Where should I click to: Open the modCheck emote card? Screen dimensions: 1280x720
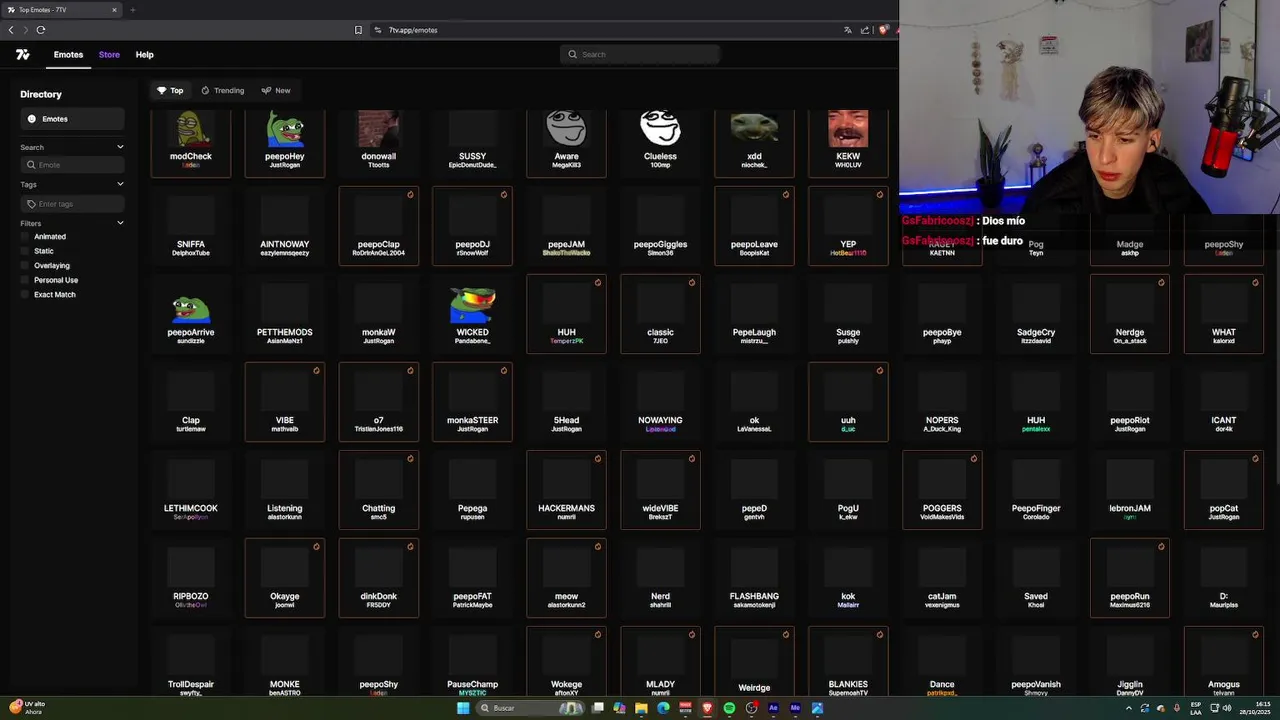click(191, 143)
